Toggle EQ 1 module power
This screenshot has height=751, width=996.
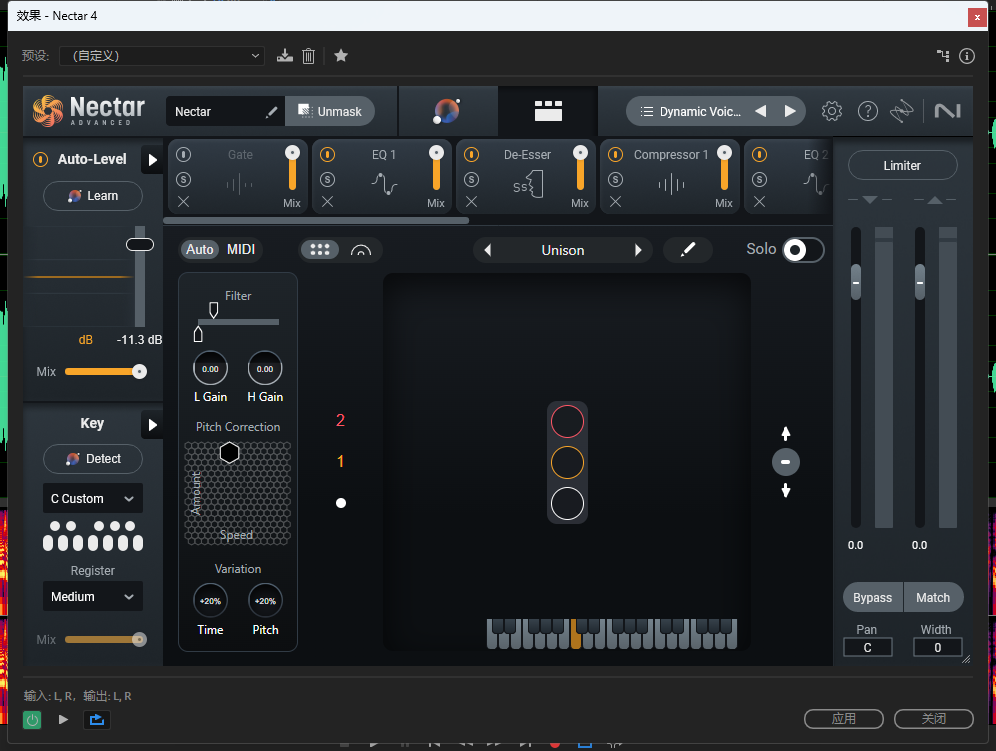[327, 154]
